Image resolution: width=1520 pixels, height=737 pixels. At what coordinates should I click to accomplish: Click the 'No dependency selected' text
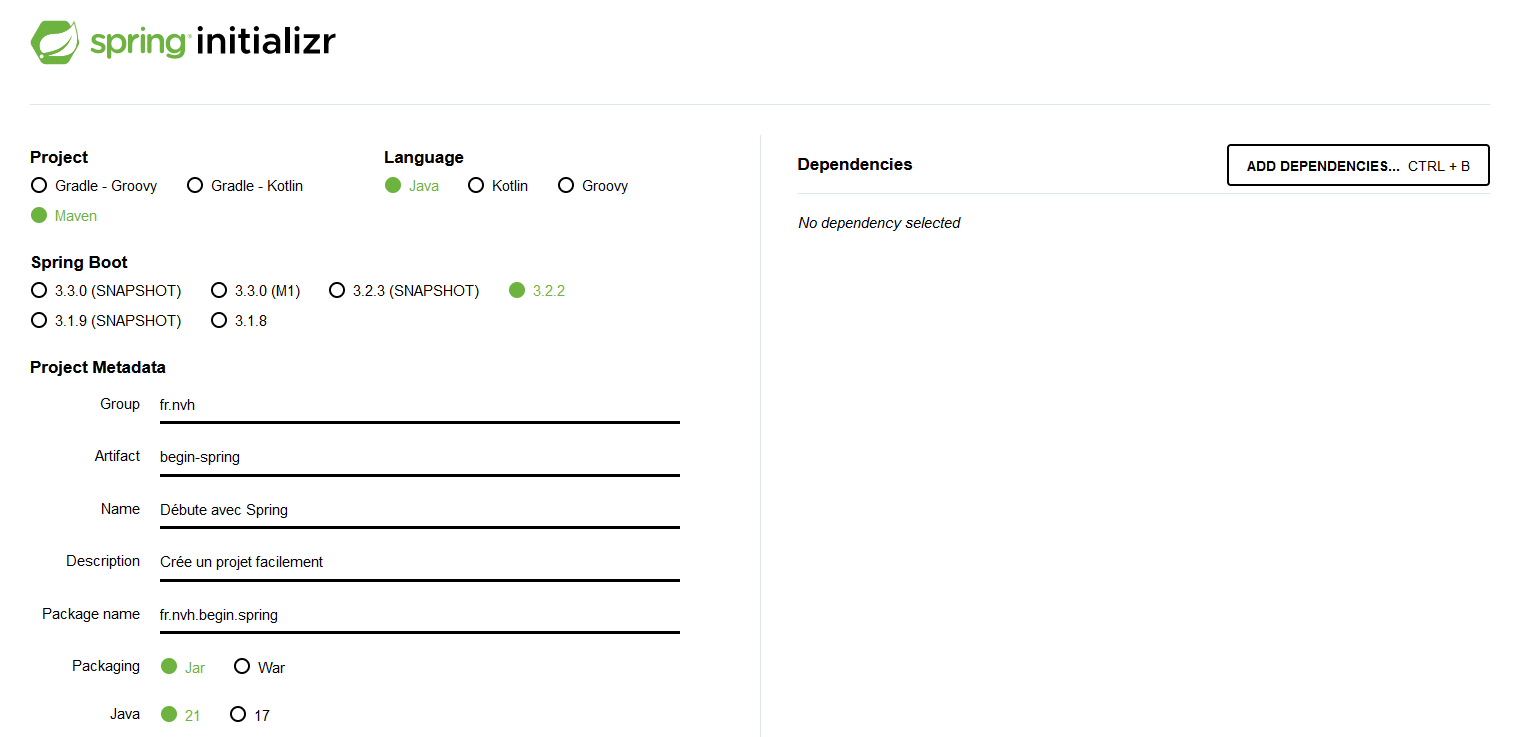879,223
